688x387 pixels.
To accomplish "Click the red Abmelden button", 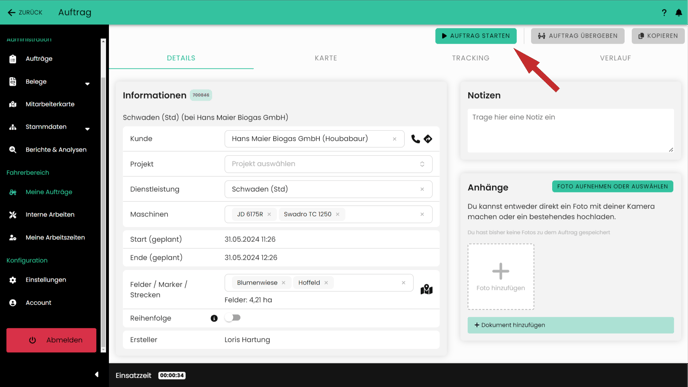I will (51, 340).
